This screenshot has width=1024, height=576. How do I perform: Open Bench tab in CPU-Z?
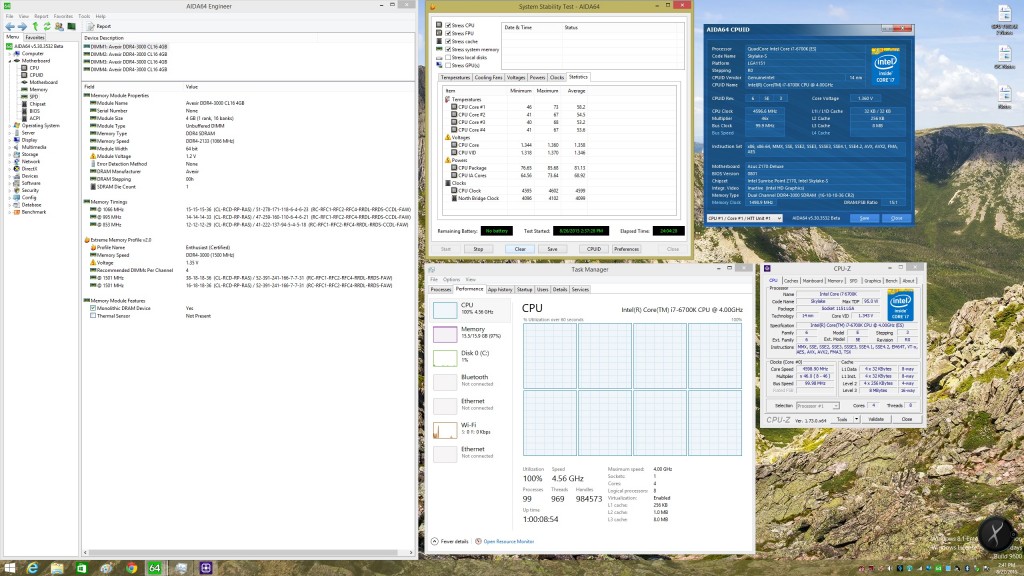891,281
